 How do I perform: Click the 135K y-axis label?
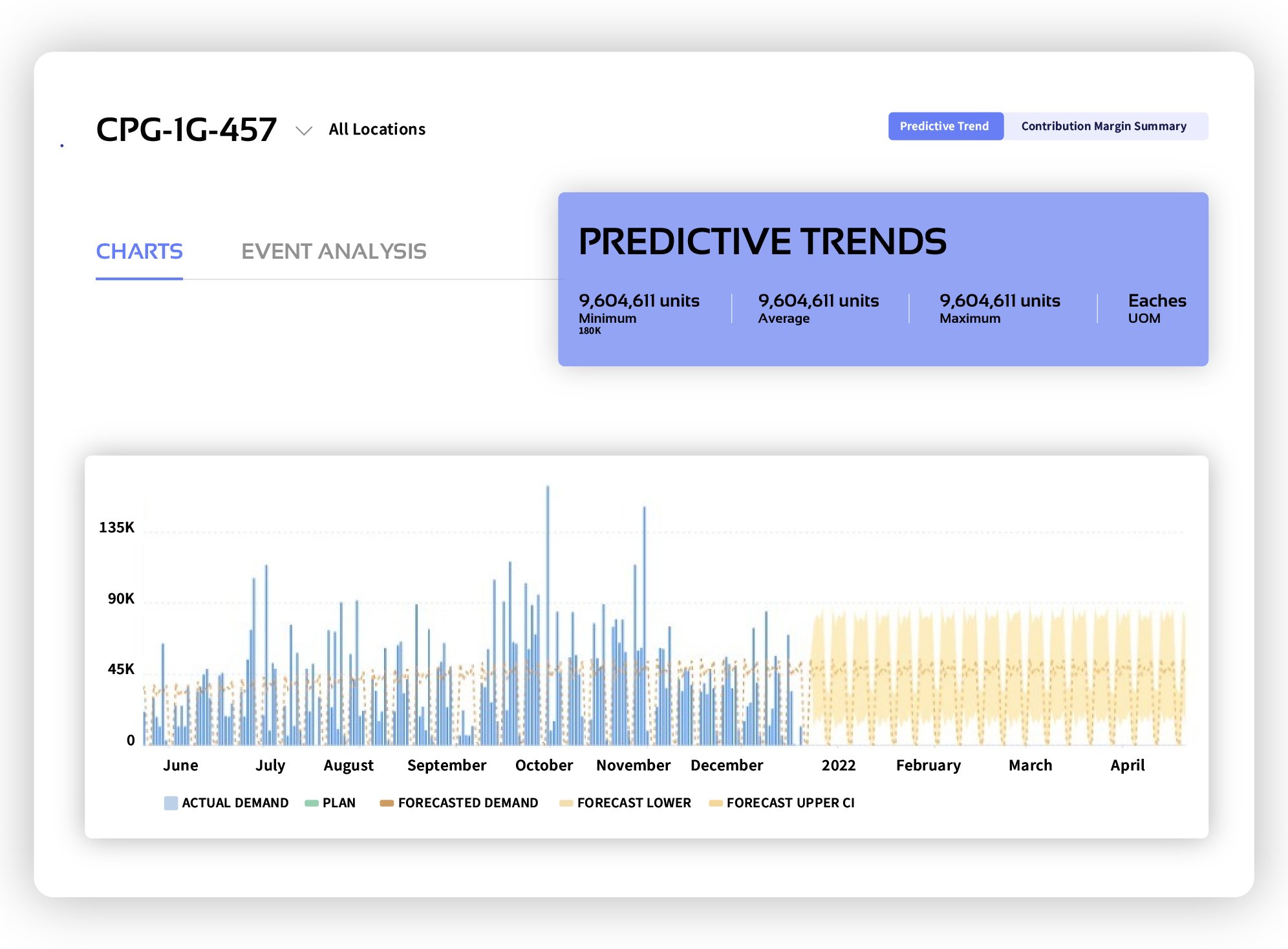[x=116, y=527]
